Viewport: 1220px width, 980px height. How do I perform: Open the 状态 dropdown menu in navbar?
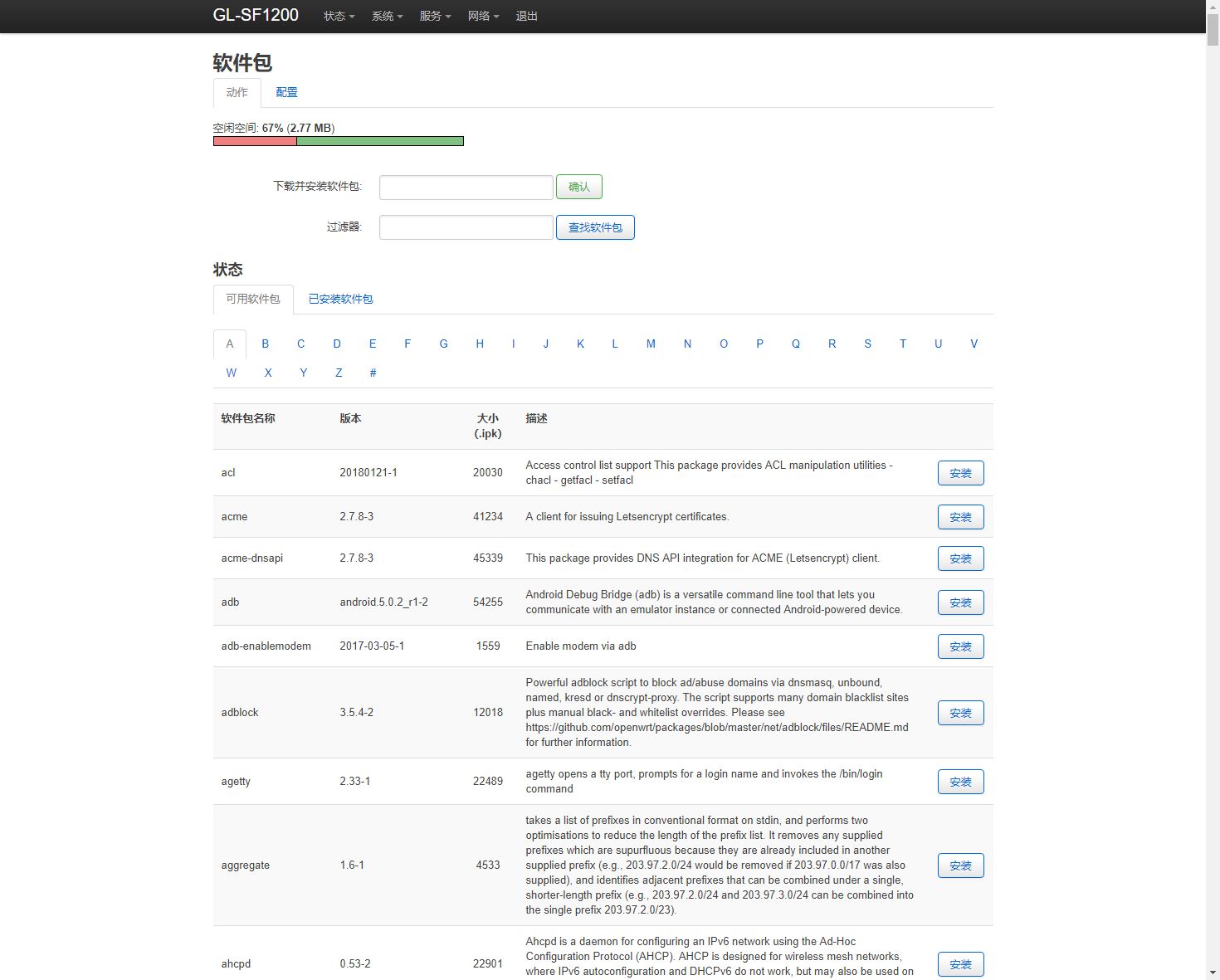339,16
